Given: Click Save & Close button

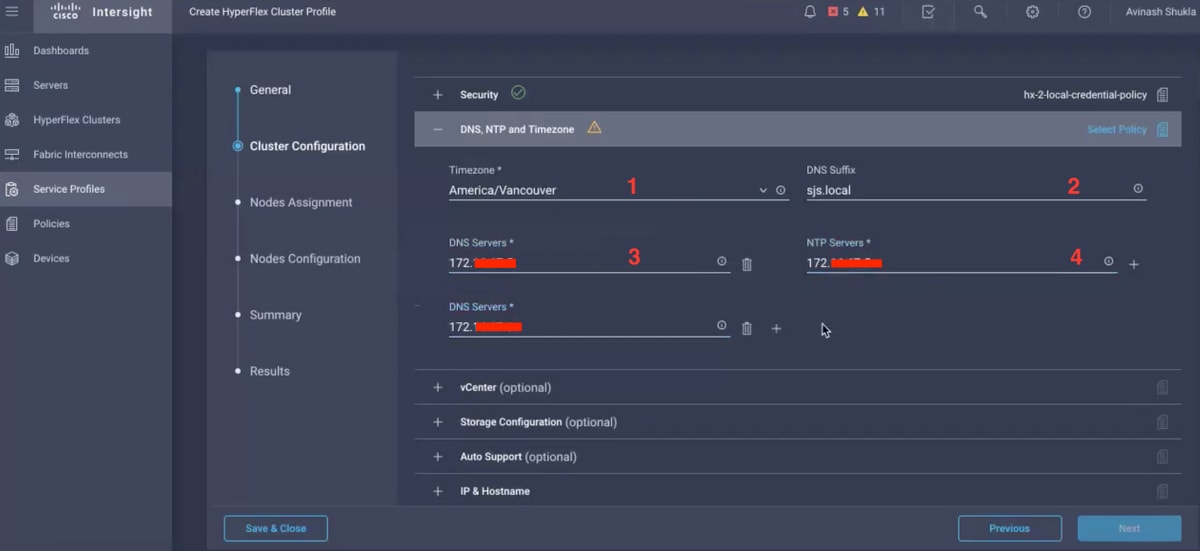Looking at the screenshot, I should point(276,528).
